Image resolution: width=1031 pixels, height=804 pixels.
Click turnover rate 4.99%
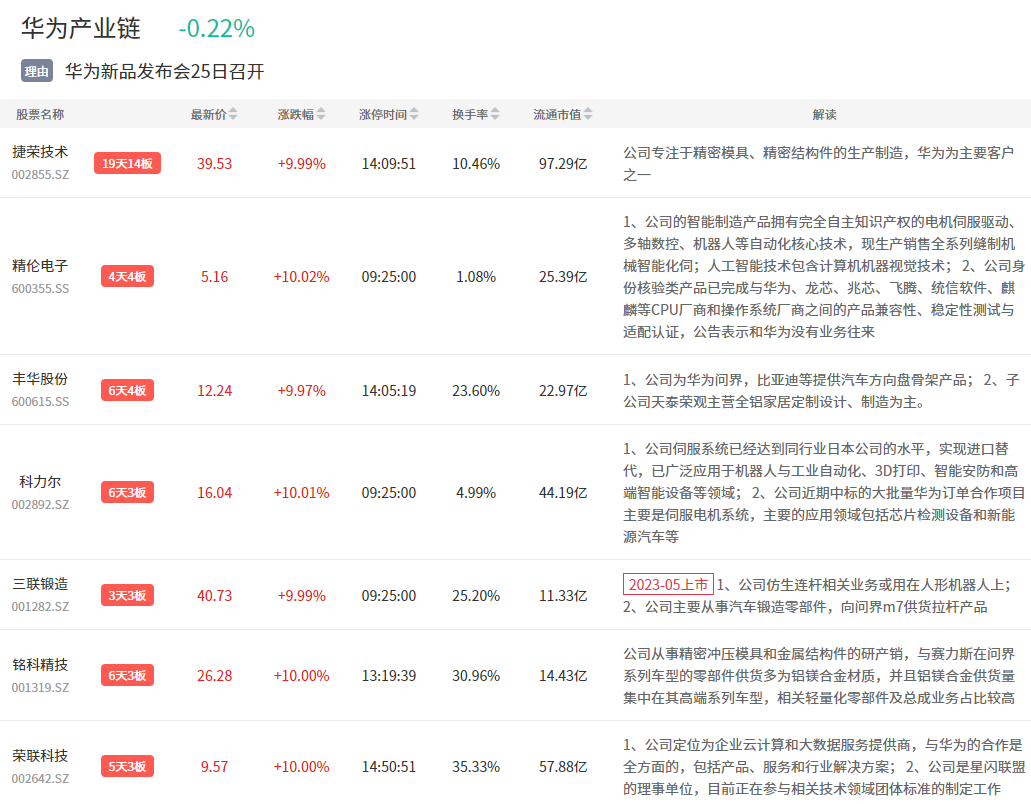tap(476, 492)
